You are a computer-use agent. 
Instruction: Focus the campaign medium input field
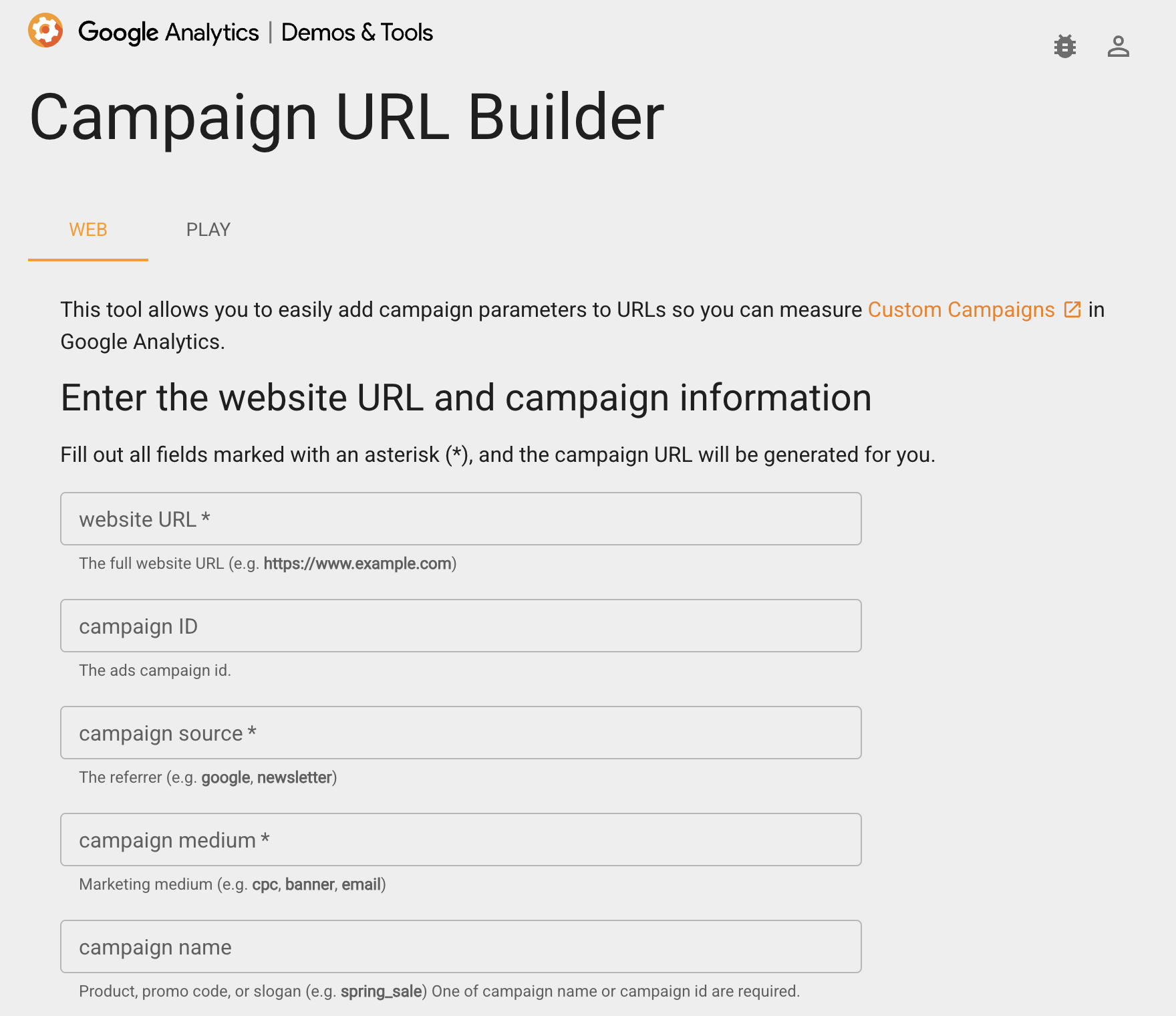pos(461,840)
